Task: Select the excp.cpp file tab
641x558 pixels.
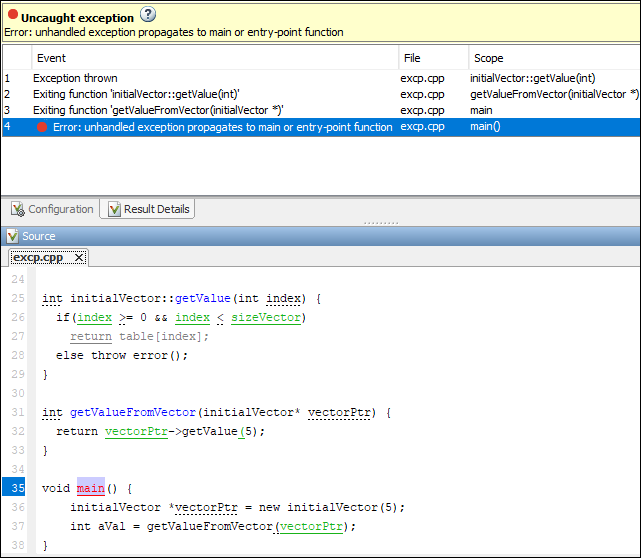Action: coord(38,258)
